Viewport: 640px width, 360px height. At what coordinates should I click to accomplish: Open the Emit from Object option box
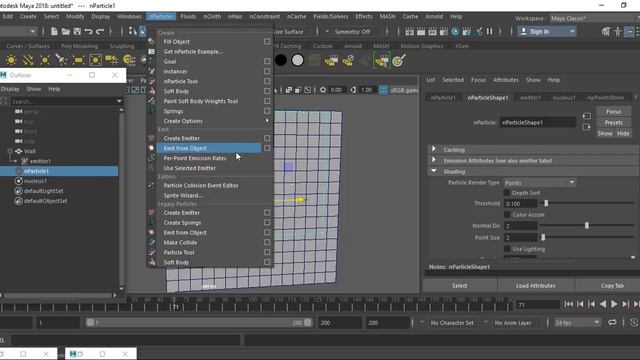pyautogui.click(x=267, y=148)
